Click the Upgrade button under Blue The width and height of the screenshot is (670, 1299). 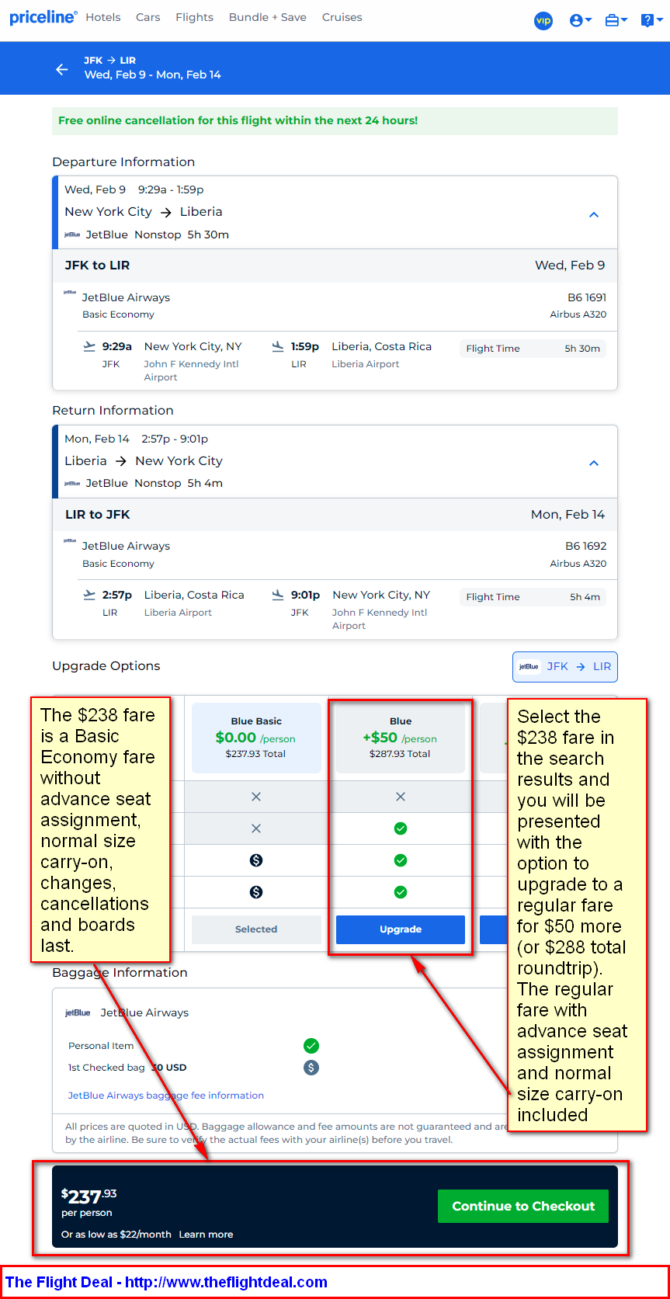click(x=400, y=929)
